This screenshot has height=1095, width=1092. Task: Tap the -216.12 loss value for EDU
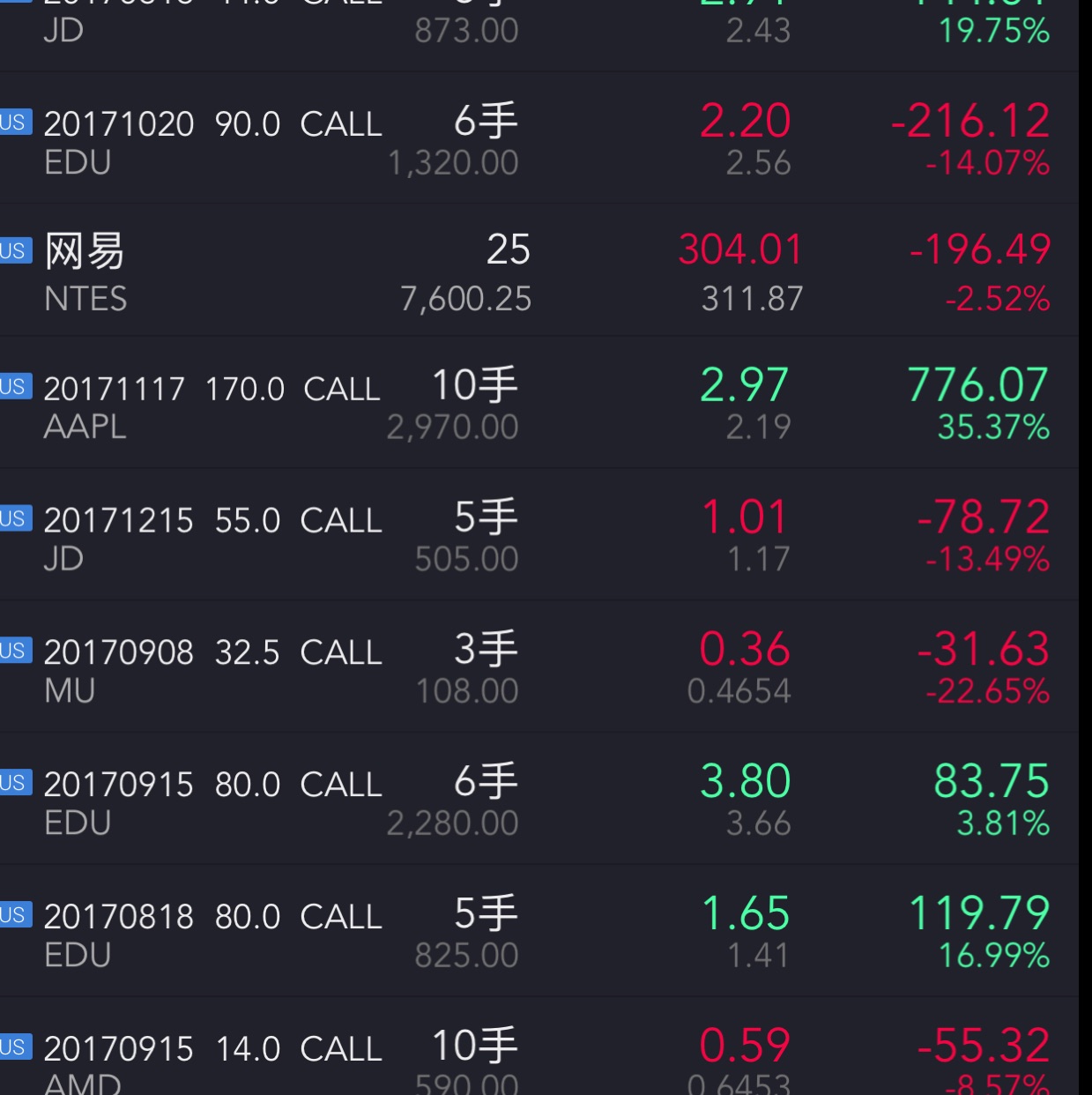point(970,122)
